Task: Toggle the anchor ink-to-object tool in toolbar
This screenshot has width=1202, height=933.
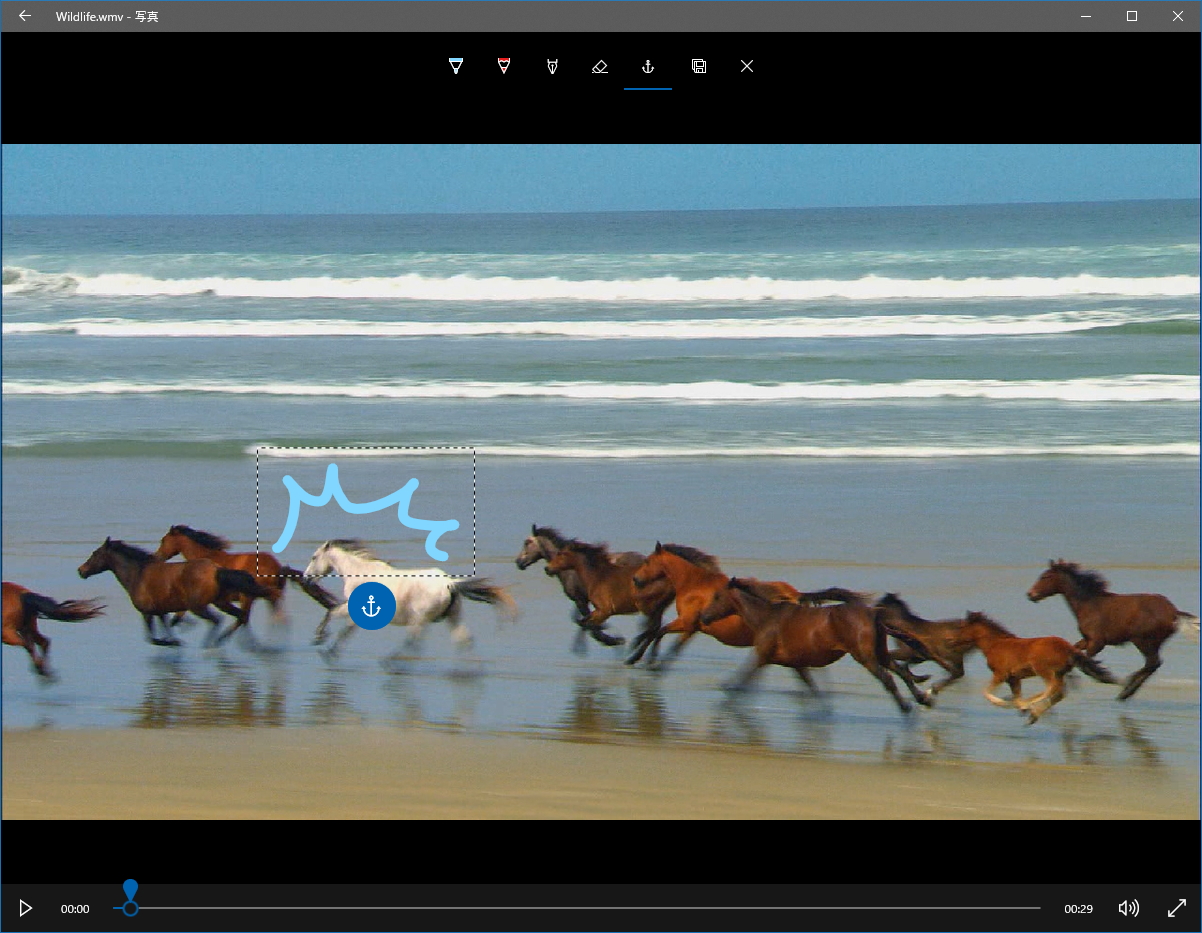Action: coord(648,66)
